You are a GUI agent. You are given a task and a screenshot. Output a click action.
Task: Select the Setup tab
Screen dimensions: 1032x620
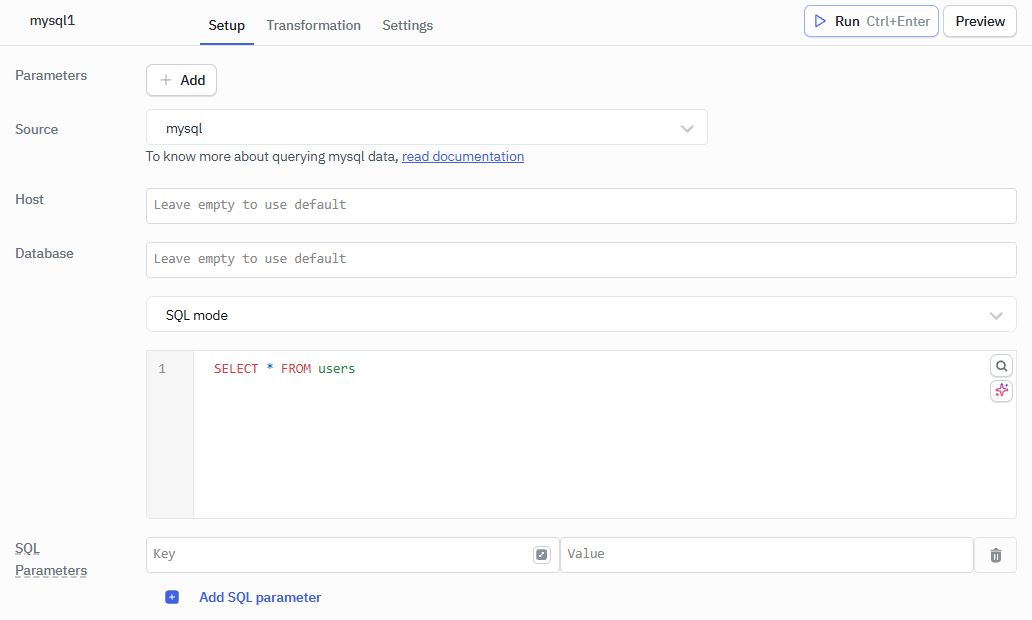[226, 25]
